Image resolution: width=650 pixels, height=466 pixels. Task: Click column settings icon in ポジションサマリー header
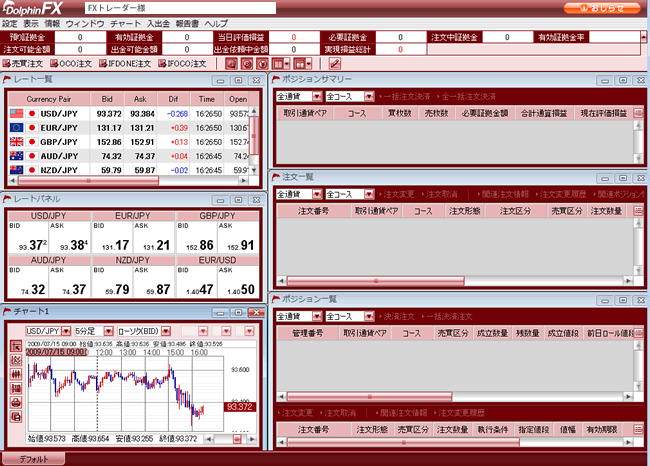638,113
